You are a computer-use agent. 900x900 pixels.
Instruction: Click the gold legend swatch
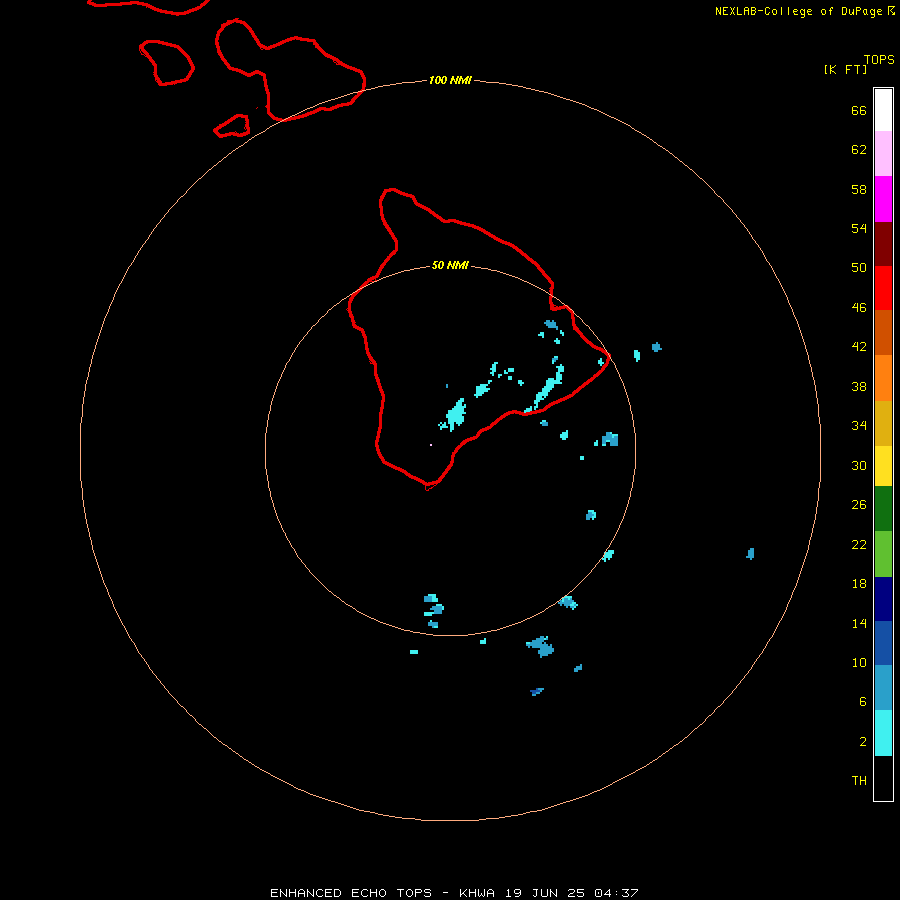click(883, 423)
